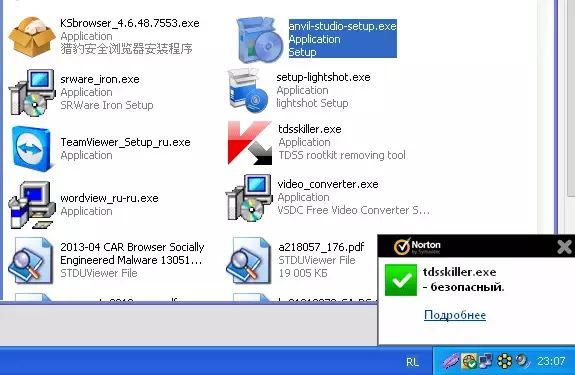
Task: Click the anvil-studio-setup.exe installer icon
Action: click(x=260, y=40)
